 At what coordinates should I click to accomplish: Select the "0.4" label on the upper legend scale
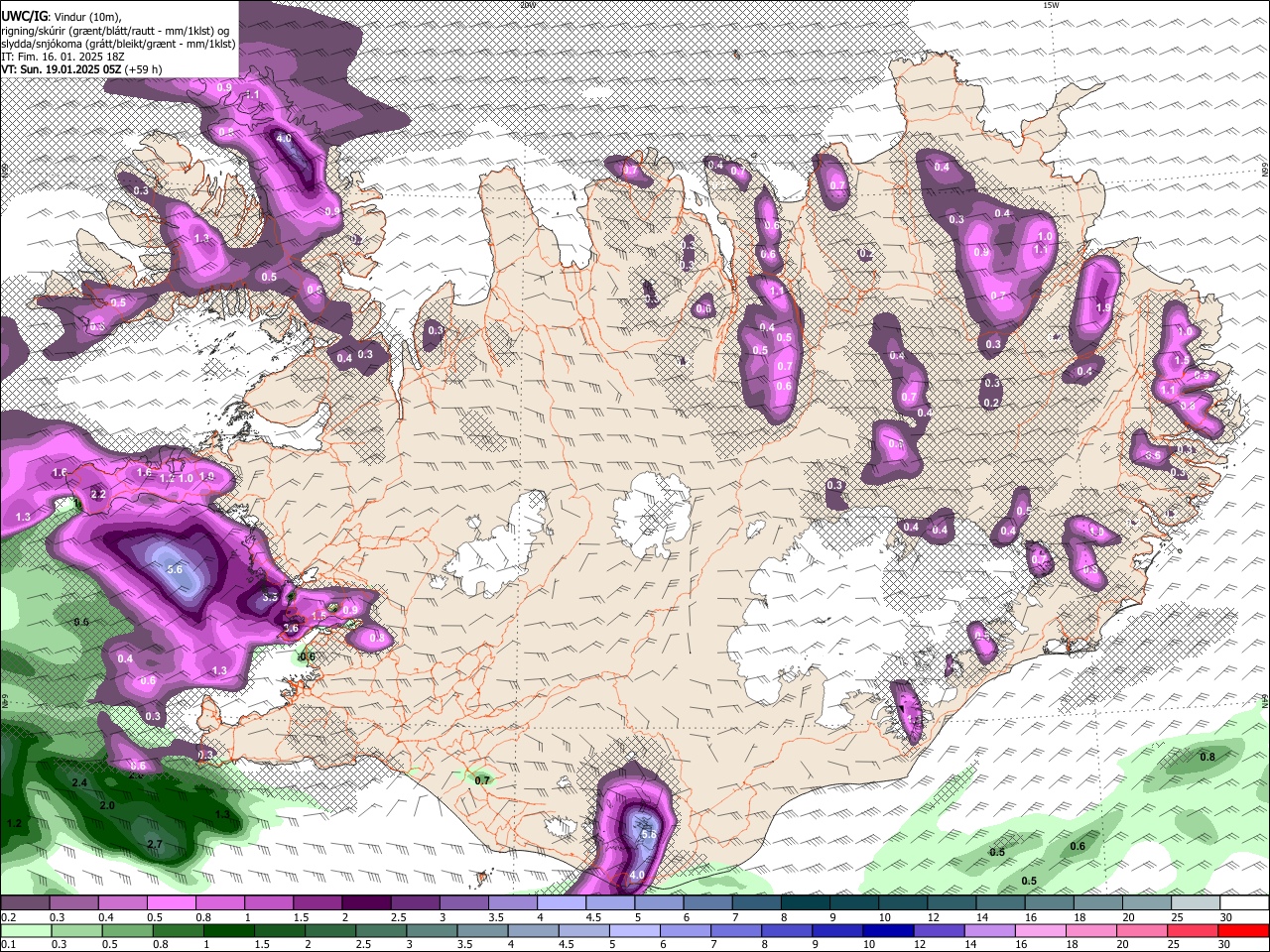(x=106, y=917)
